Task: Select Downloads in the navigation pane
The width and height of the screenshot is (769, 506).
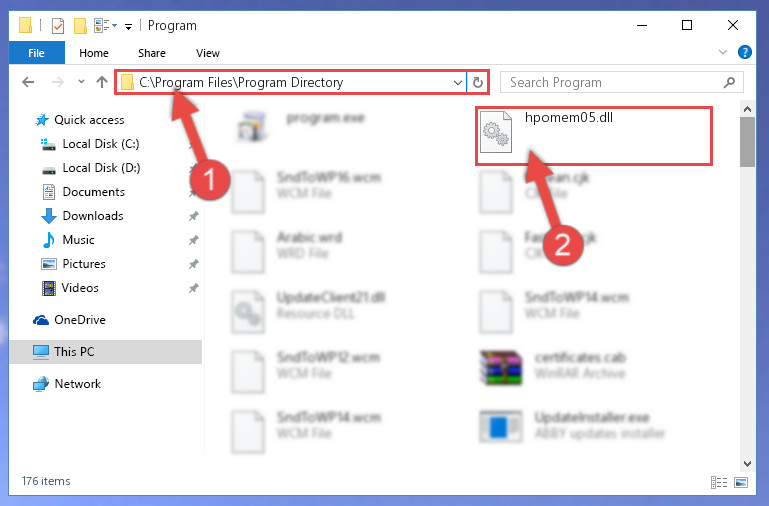Action: click(x=93, y=216)
